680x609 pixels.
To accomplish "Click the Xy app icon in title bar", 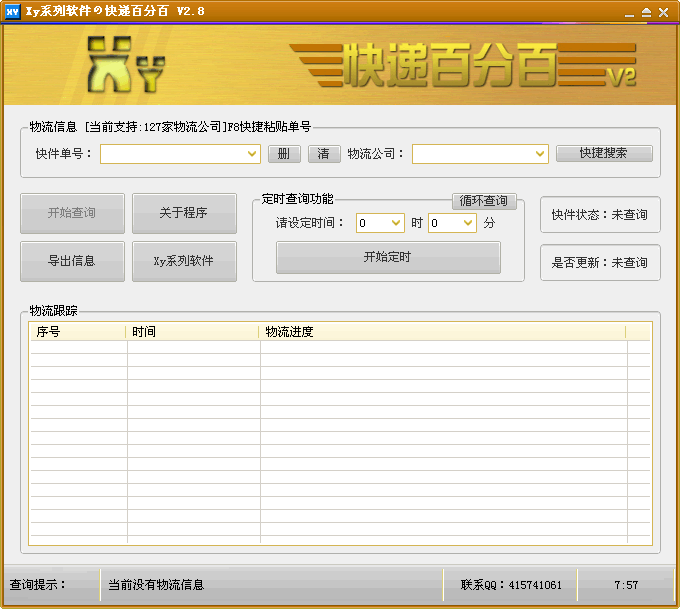I will click(x=13, y=11).
